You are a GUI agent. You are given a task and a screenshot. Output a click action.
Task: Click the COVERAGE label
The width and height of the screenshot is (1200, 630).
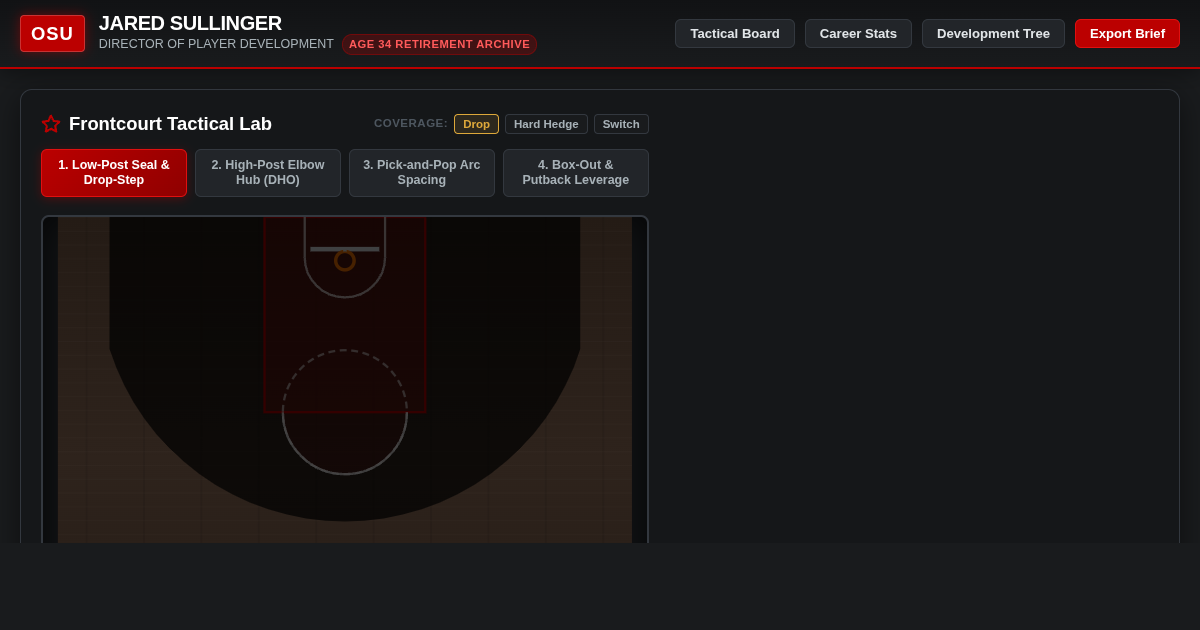tap(411, 123)
